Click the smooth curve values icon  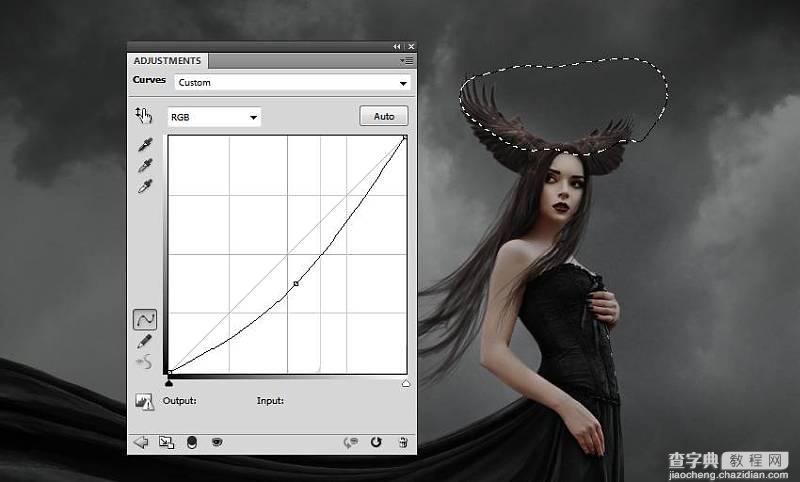coord(145,361)
